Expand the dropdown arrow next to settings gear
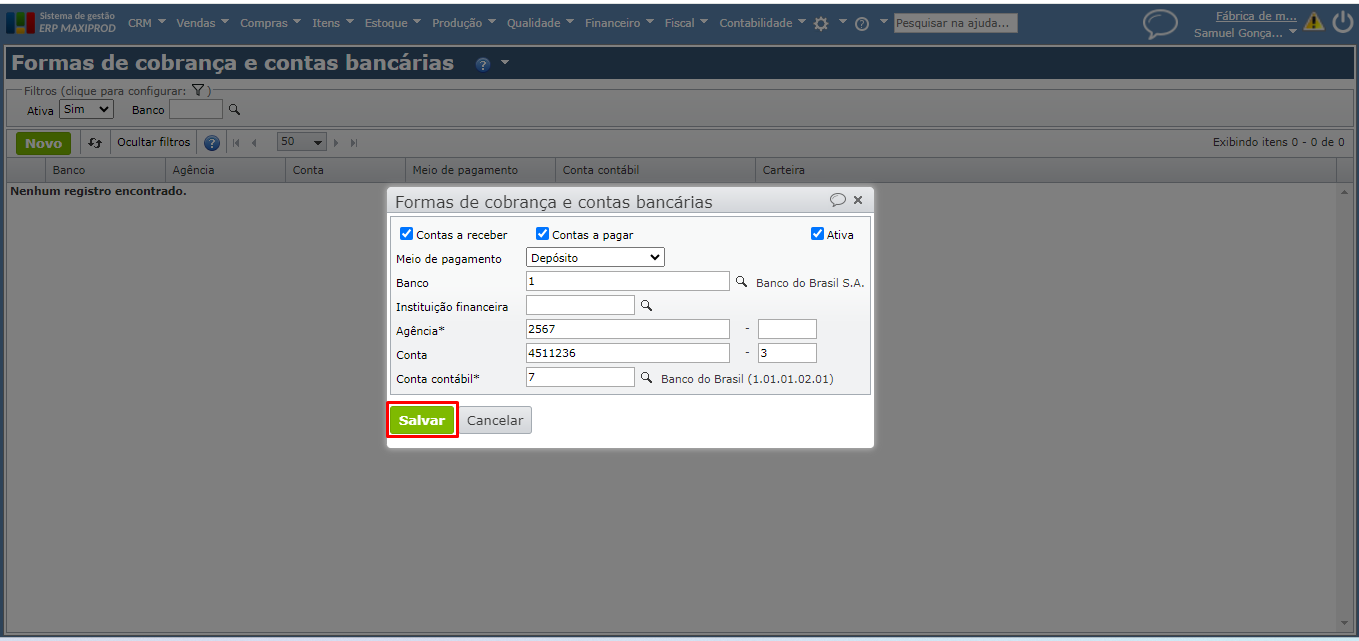Viewport: 1359px width, 641px height. click(842, 21)
